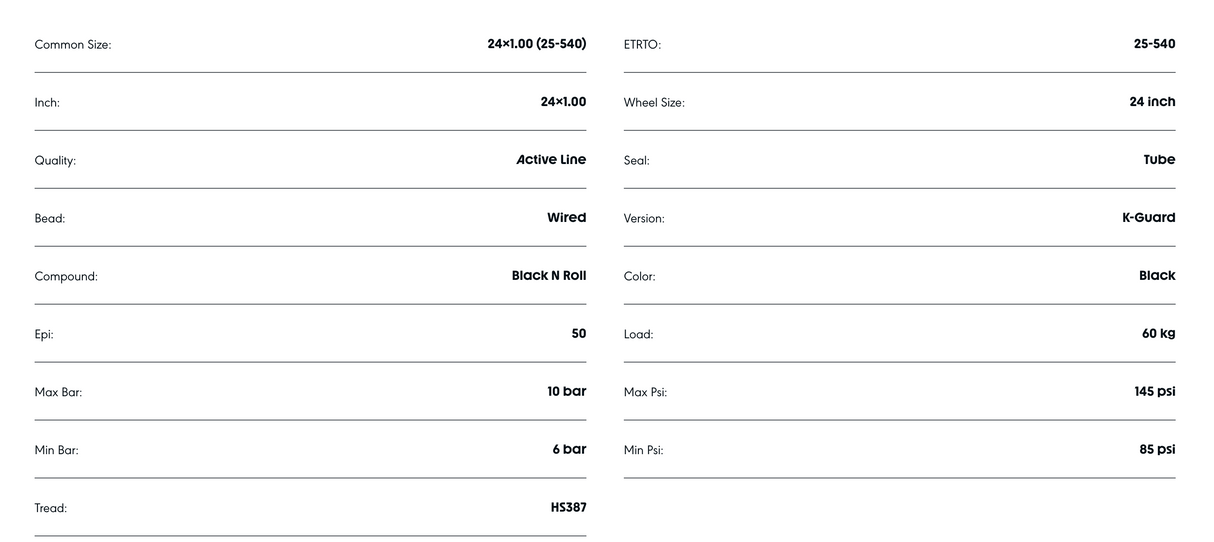Click the Wheel Size label
Image resolution: width=1214 pixels, height=542 pixels.
pos(654,103)
